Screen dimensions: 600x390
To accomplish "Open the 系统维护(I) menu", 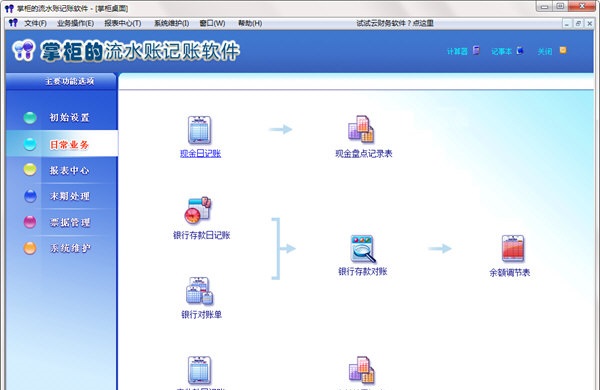I will coord(171,23).
